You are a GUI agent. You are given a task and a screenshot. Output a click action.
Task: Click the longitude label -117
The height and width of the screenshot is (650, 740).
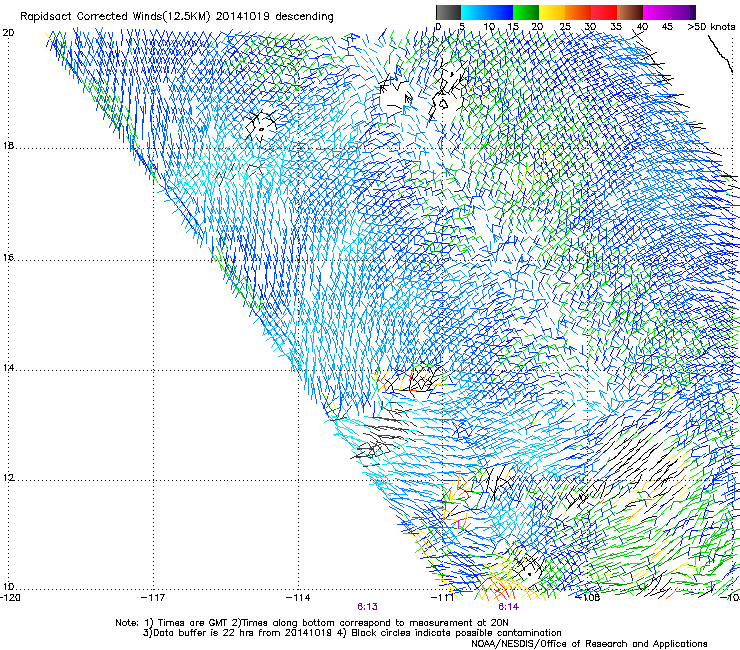click(153, 598)
